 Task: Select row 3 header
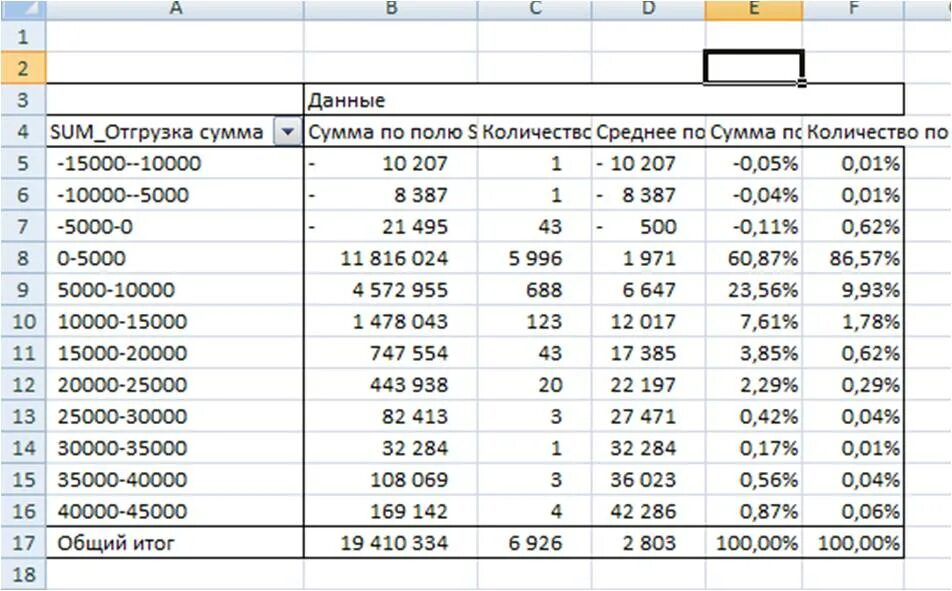(23, 100)
